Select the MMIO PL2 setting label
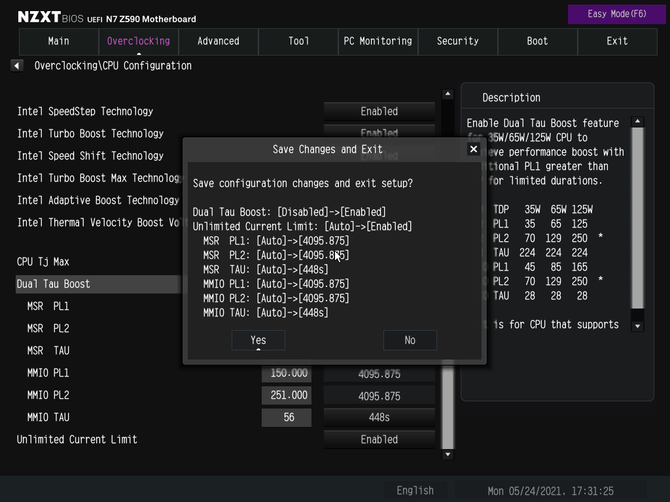670x502 pixels. click(x=48, y=395)
